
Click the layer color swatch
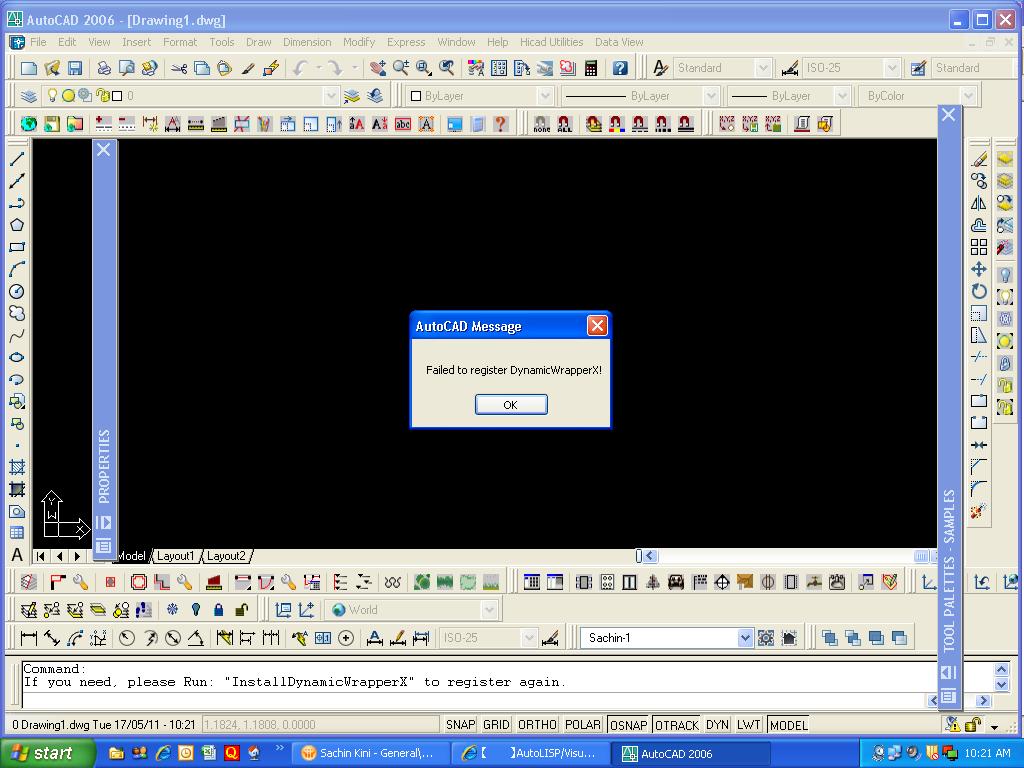coord(117,96)
